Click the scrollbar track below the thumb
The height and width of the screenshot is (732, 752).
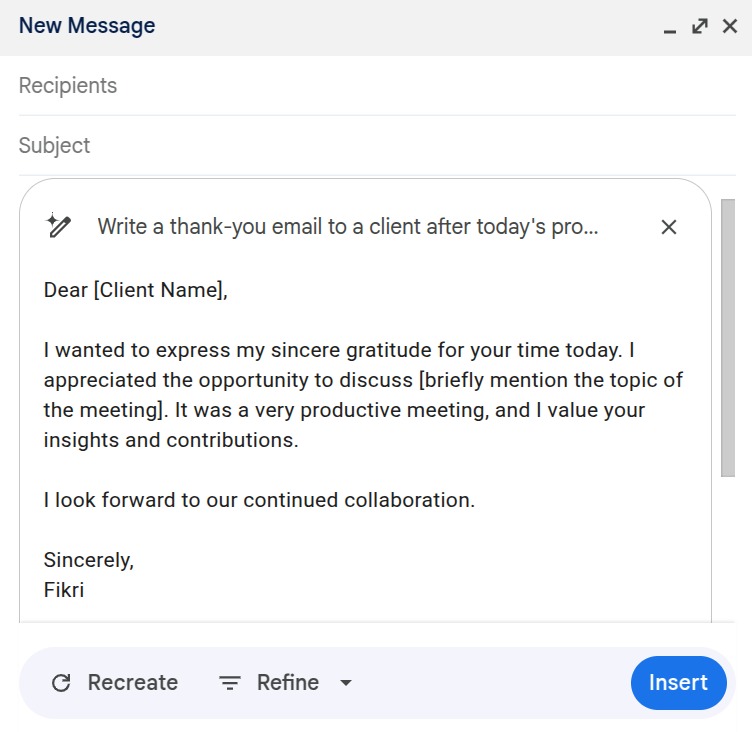click(728, 550)
